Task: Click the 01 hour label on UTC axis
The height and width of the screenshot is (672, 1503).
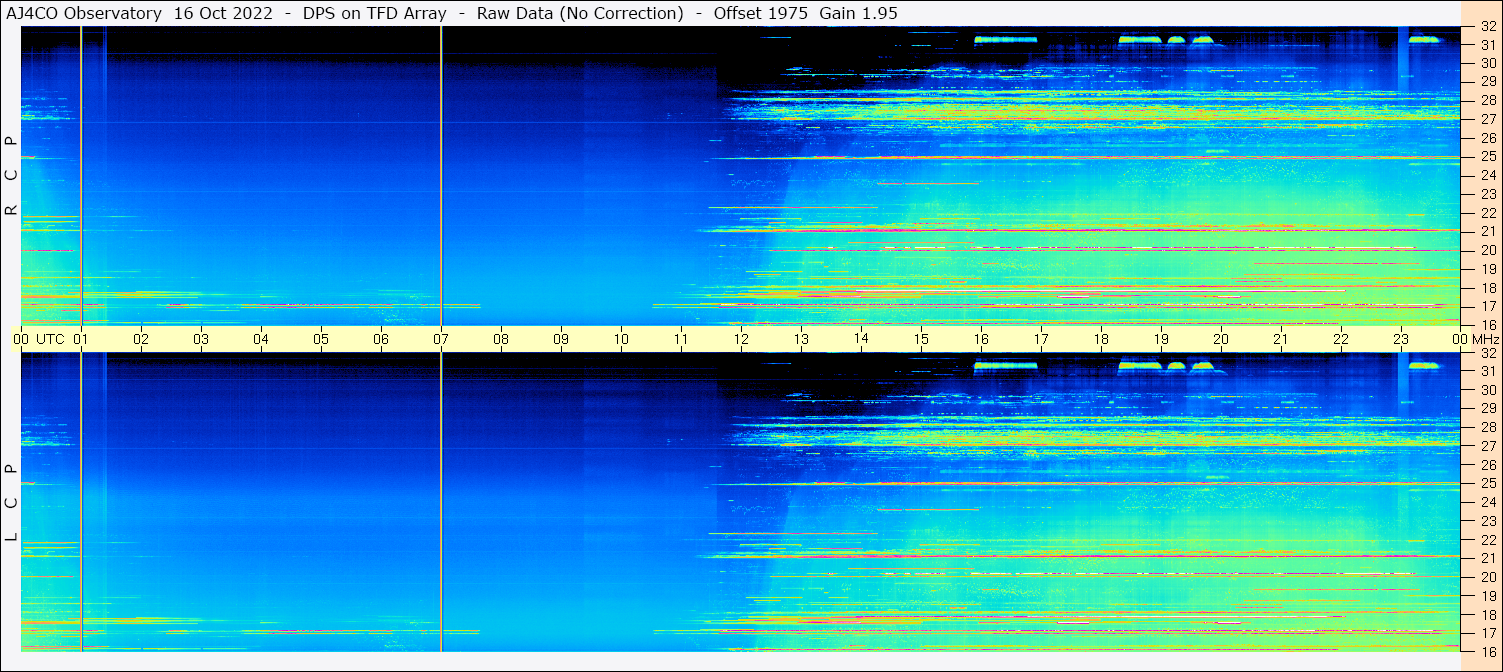Action: pos(82,339)
